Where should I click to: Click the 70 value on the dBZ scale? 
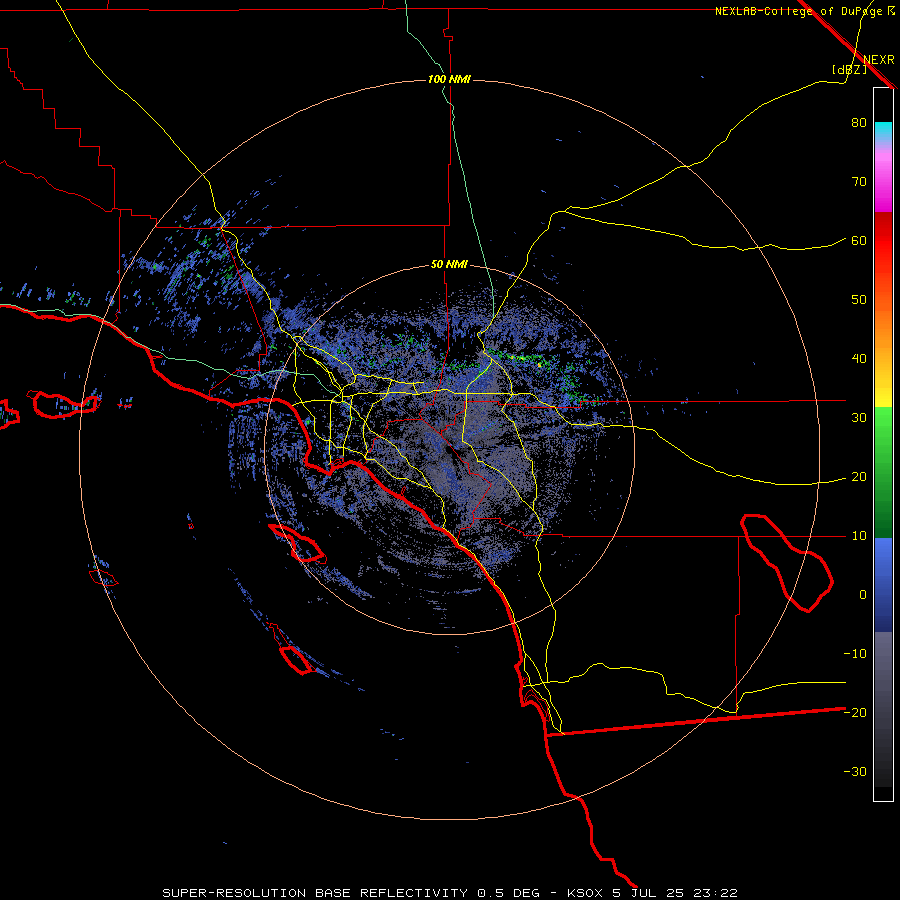click(859, 182)
